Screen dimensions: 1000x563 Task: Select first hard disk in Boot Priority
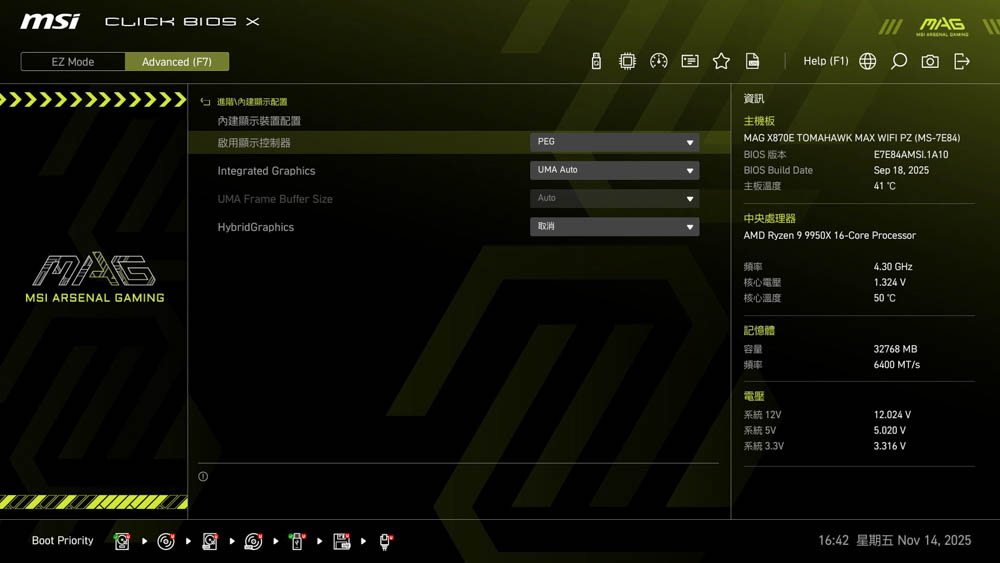point(122,541)
